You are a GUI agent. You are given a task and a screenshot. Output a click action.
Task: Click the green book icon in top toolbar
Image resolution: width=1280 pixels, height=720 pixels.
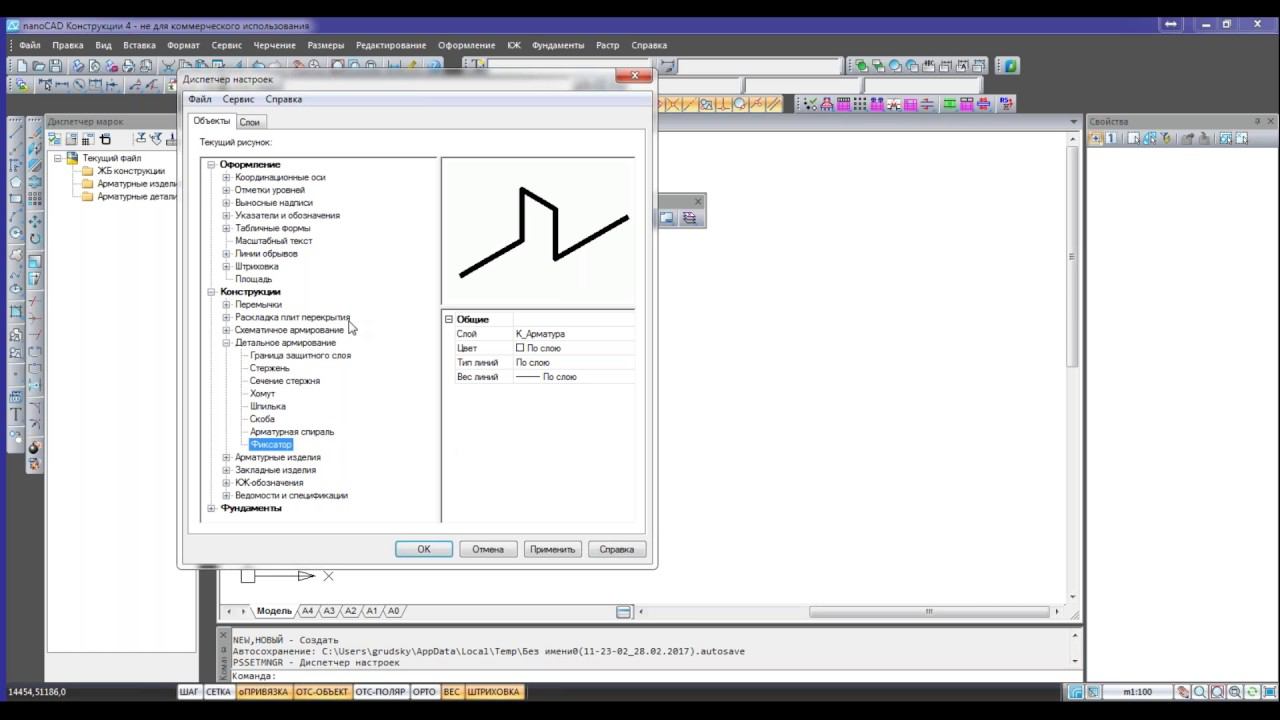(1011, 66)
